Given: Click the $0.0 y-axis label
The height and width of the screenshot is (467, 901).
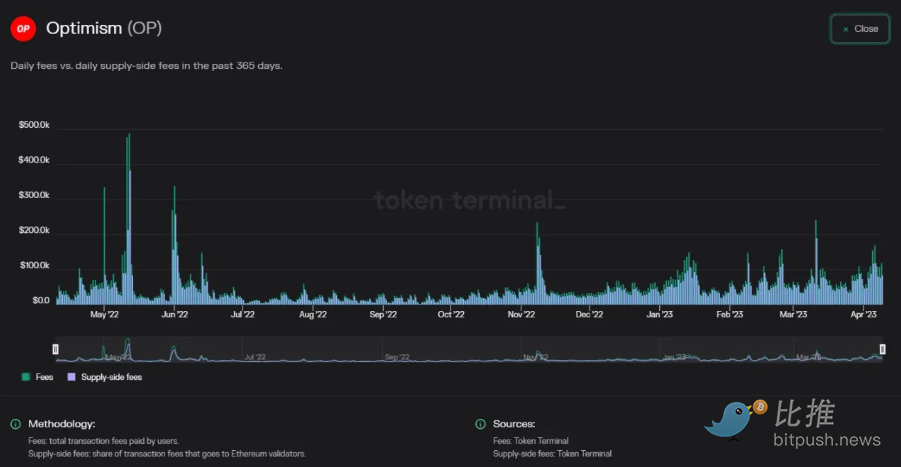Looking at the screenshot, I should 41,300.
